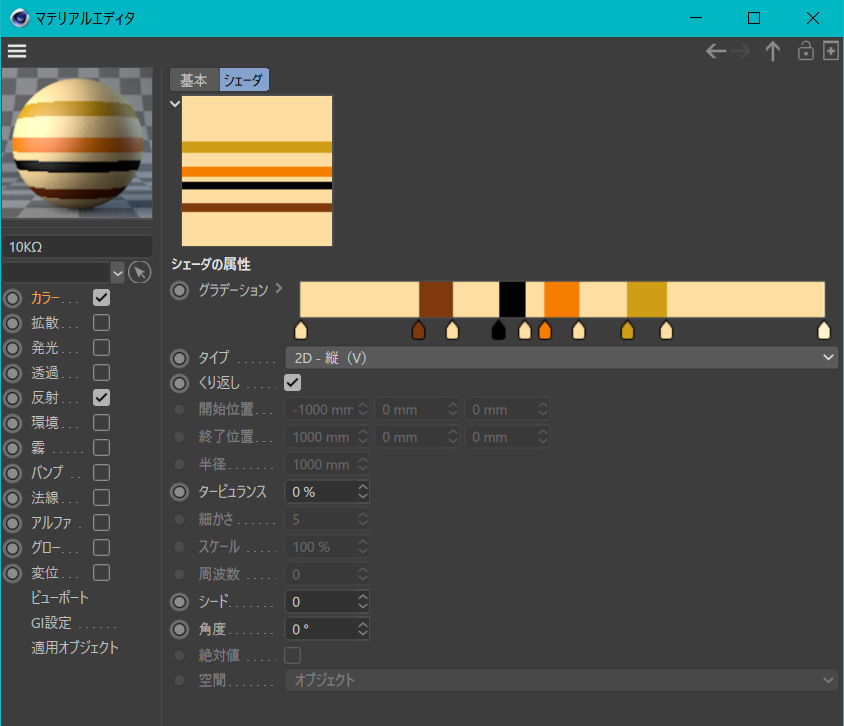Viewport: 844px width, 726px height.
Task: Switch to the 基本 tab
Action: 194,81
